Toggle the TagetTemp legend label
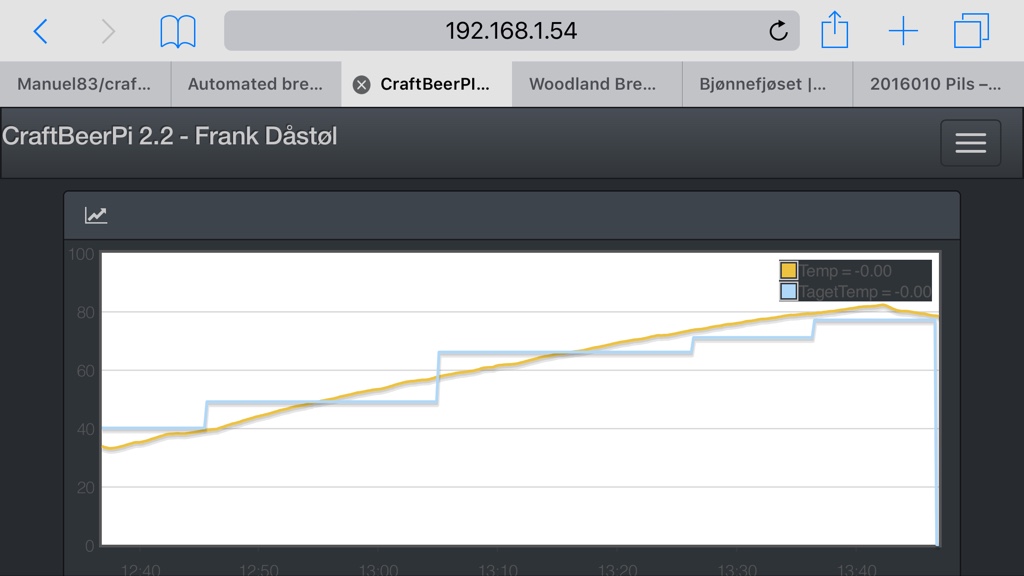Viewport: 1024px width, 576px height. coord(865,292)
